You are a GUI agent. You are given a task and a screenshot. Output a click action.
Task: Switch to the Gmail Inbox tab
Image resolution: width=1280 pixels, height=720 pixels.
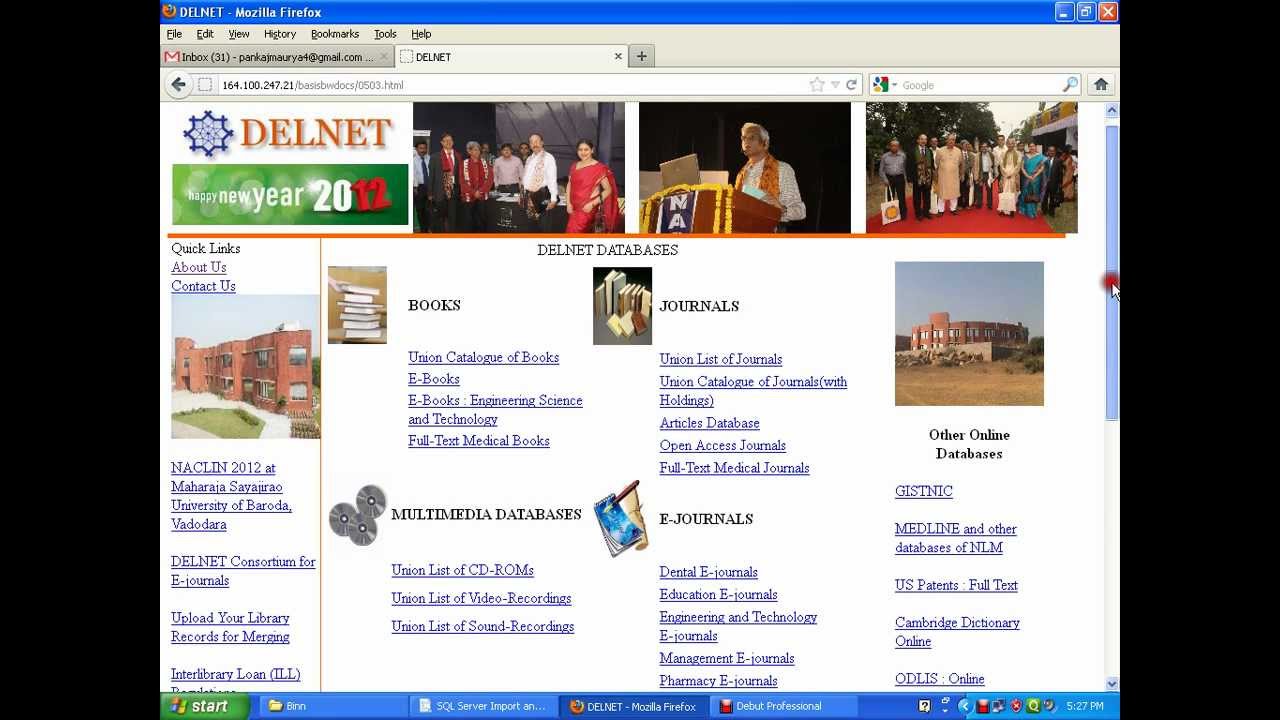point(276,57)
